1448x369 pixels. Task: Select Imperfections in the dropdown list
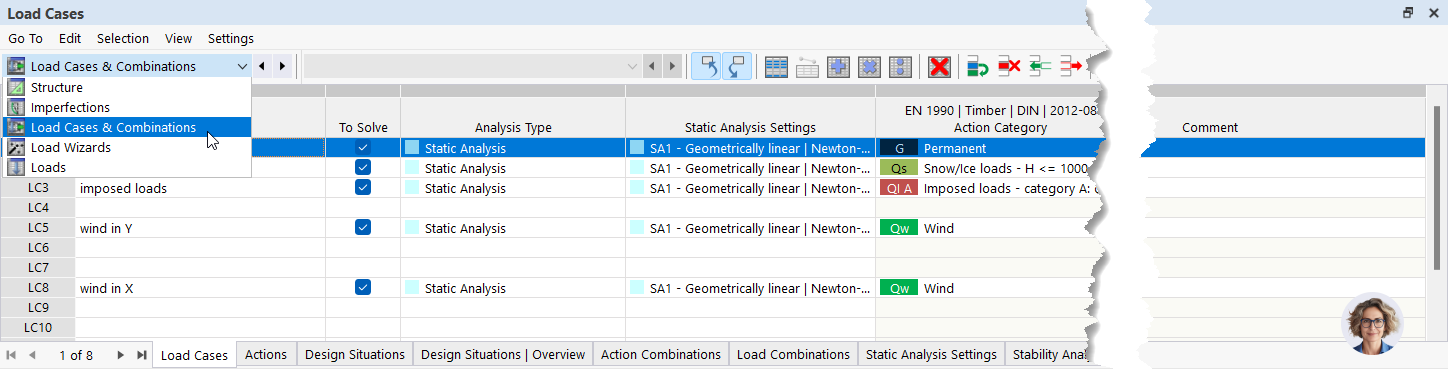click(126, 108)
